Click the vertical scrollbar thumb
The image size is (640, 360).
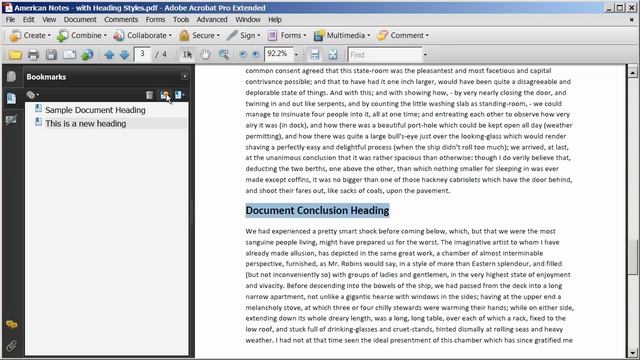(632, 258)
